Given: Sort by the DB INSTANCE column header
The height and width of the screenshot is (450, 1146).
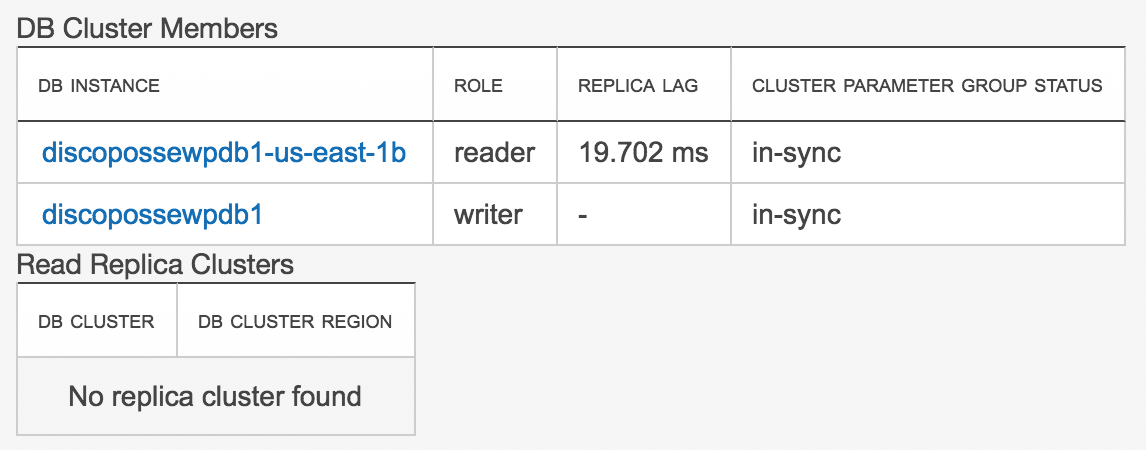Looking at the screenshot, I should [99, 86].
